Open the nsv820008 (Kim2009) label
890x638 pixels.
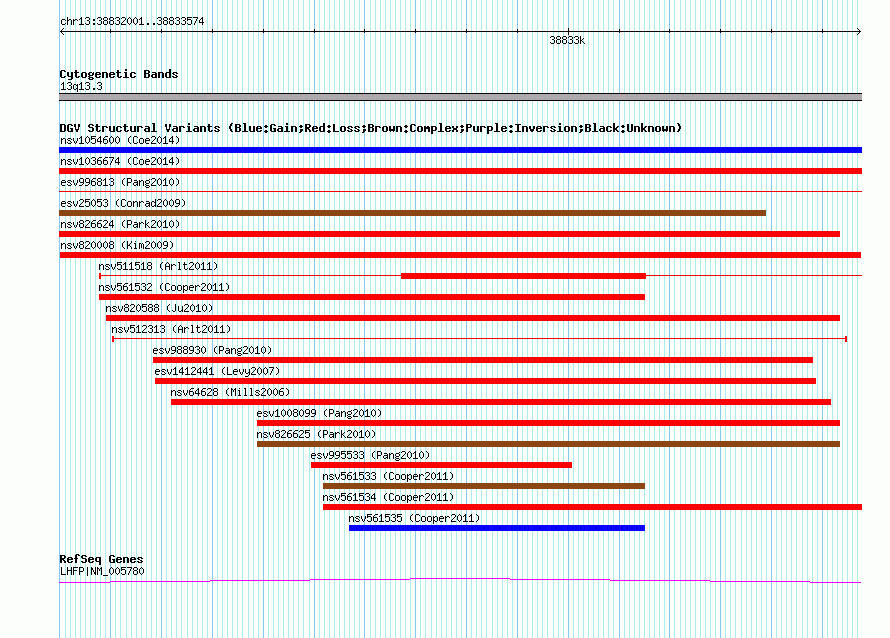point(117,245)
